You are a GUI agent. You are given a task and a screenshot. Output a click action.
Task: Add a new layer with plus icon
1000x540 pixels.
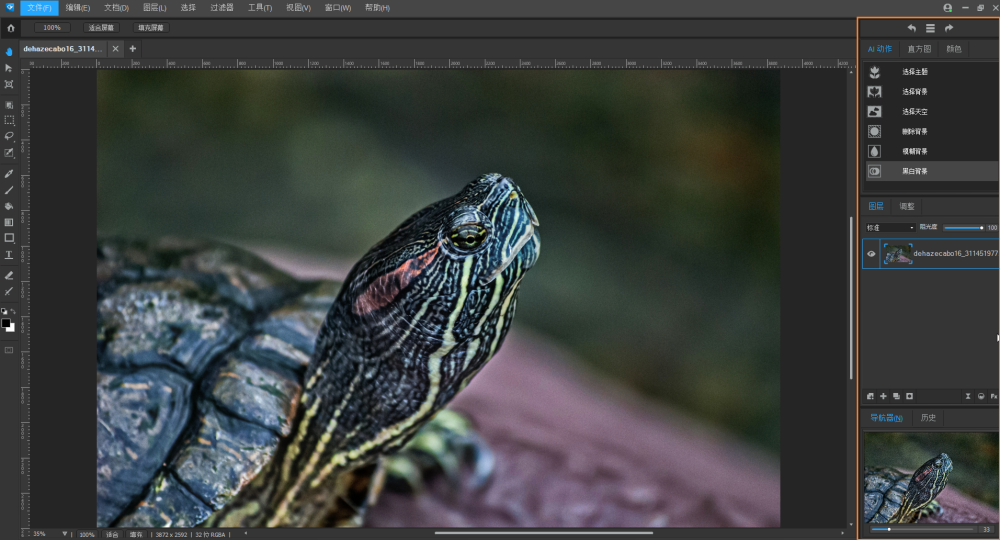pos(883,397)
